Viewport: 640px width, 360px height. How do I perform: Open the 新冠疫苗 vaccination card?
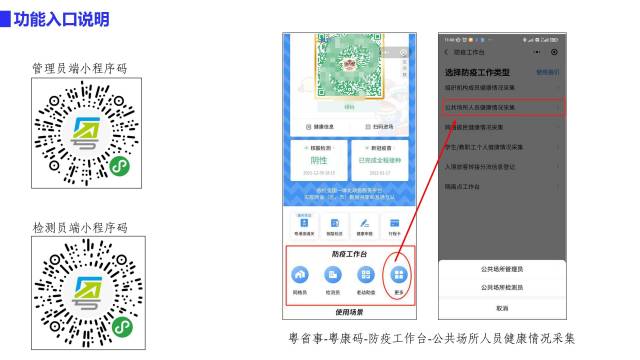click(380, 160)
